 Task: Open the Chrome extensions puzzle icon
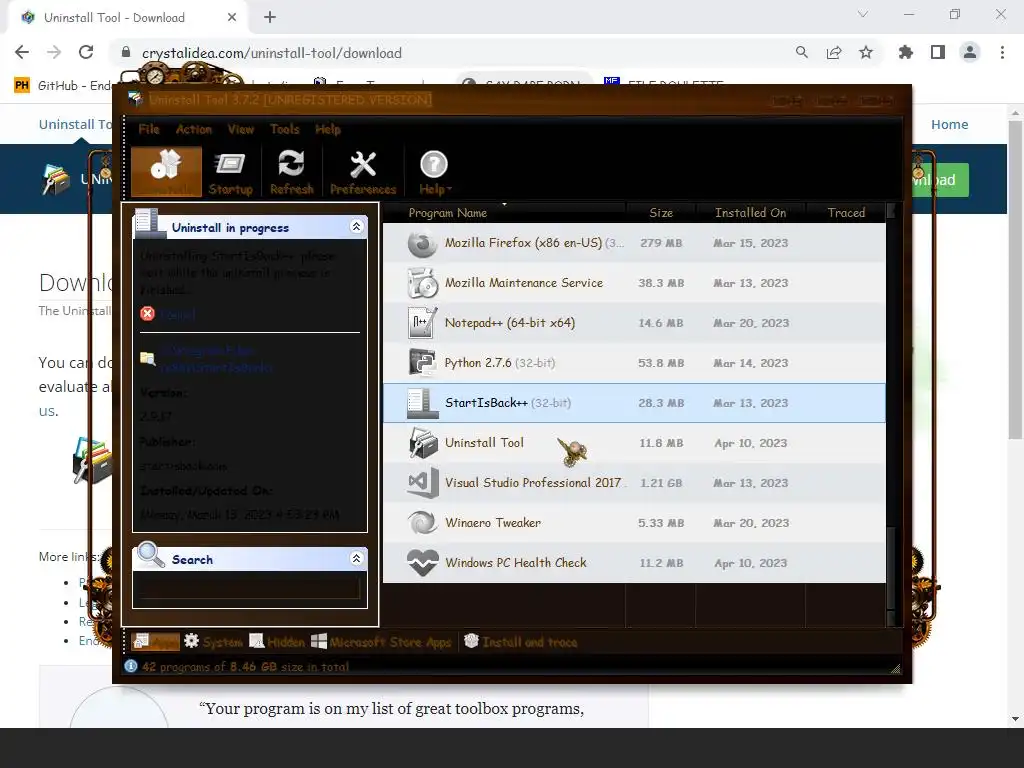906,53
